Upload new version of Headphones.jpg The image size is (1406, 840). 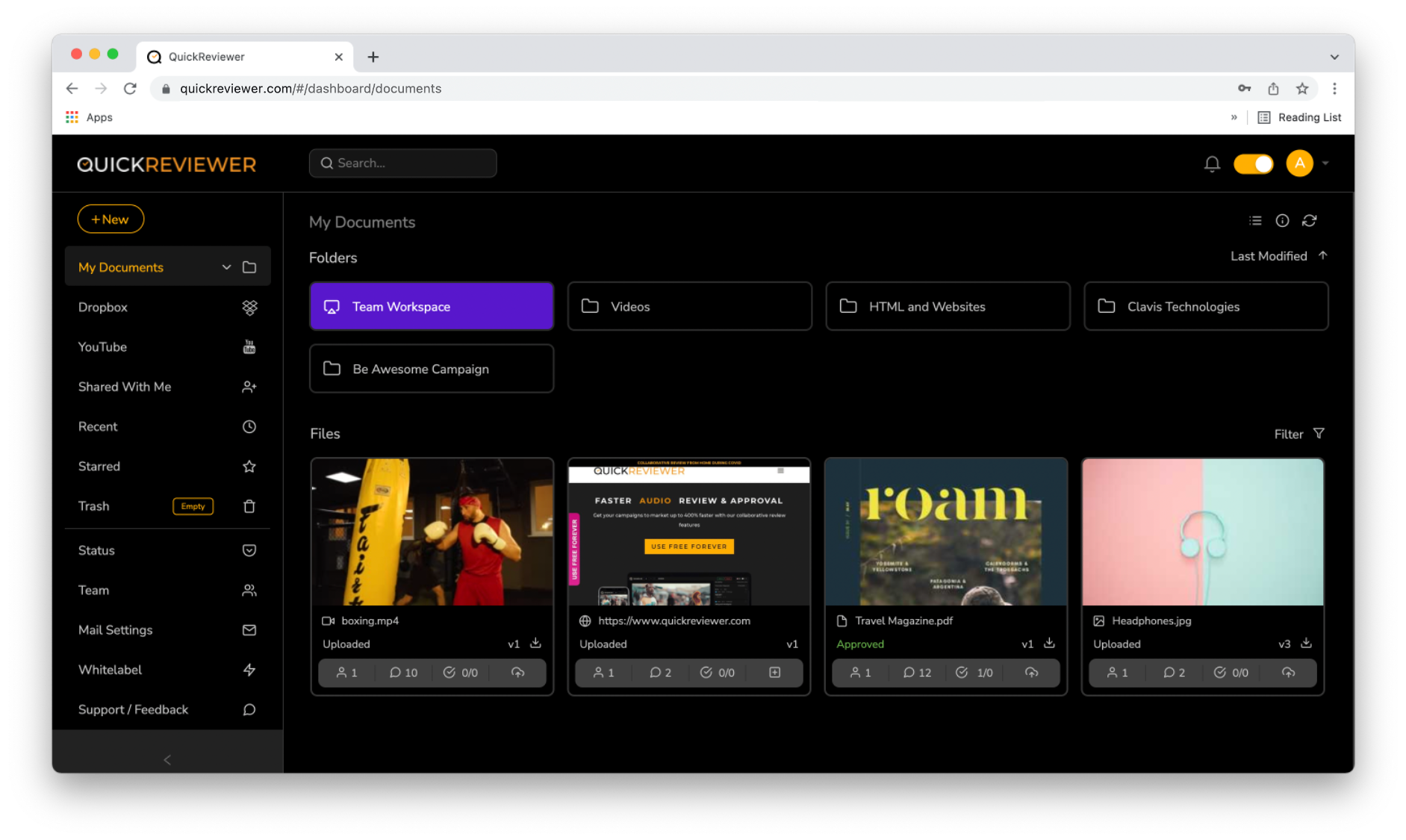tap(1288, 673)
